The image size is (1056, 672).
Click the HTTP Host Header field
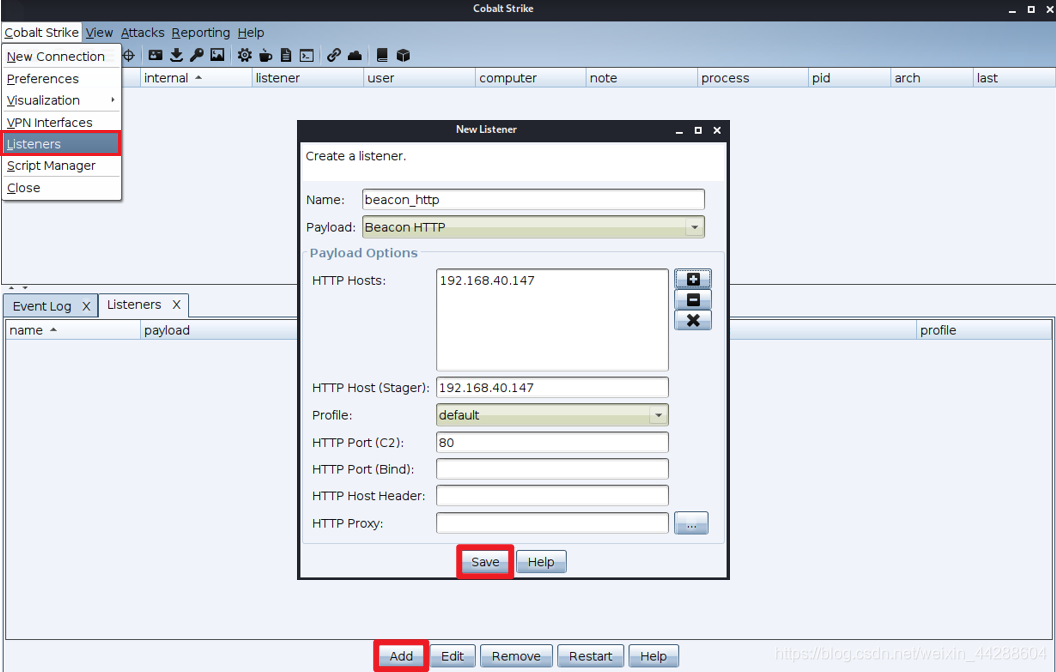pyautogui.click(x=552, y=496)
